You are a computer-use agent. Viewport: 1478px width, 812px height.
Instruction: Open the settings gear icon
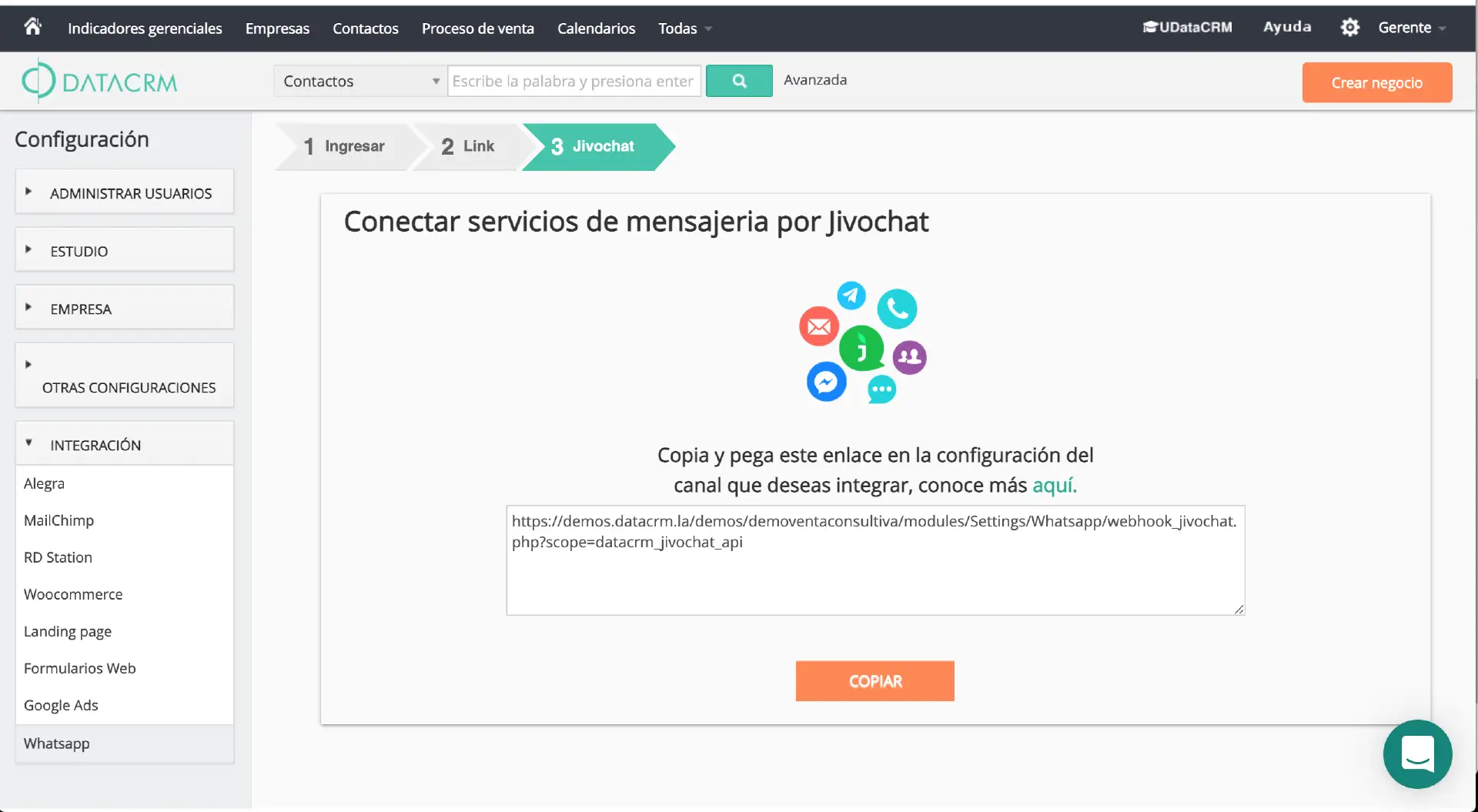pyautogui.click(x=1349, y=28)
